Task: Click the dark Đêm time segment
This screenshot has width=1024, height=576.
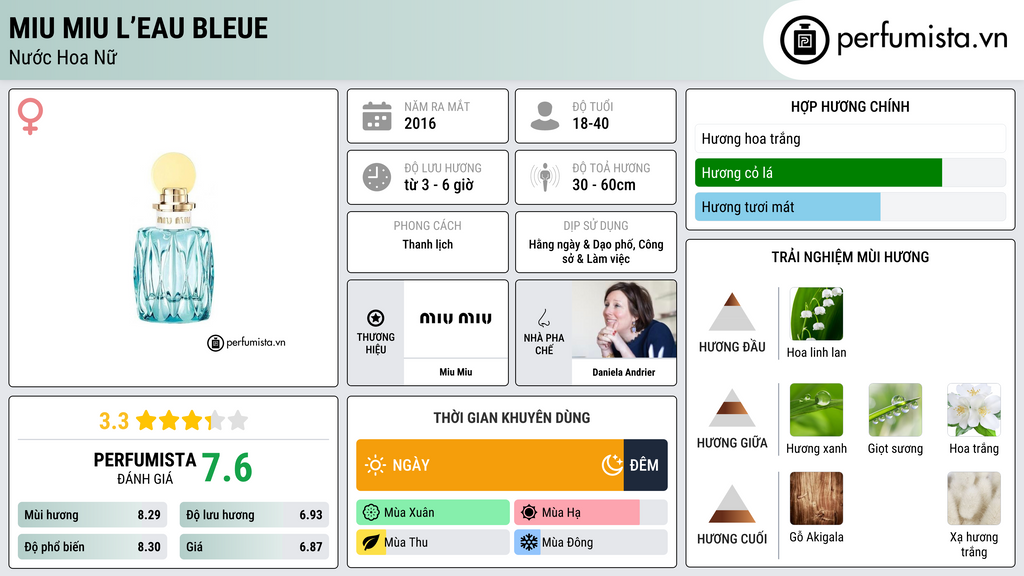Action: tap(645, 465)
